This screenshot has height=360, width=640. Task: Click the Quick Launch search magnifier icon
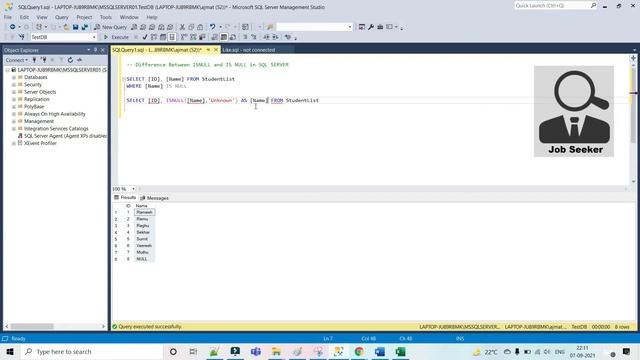pyautogui.click(x=593, y=5)
